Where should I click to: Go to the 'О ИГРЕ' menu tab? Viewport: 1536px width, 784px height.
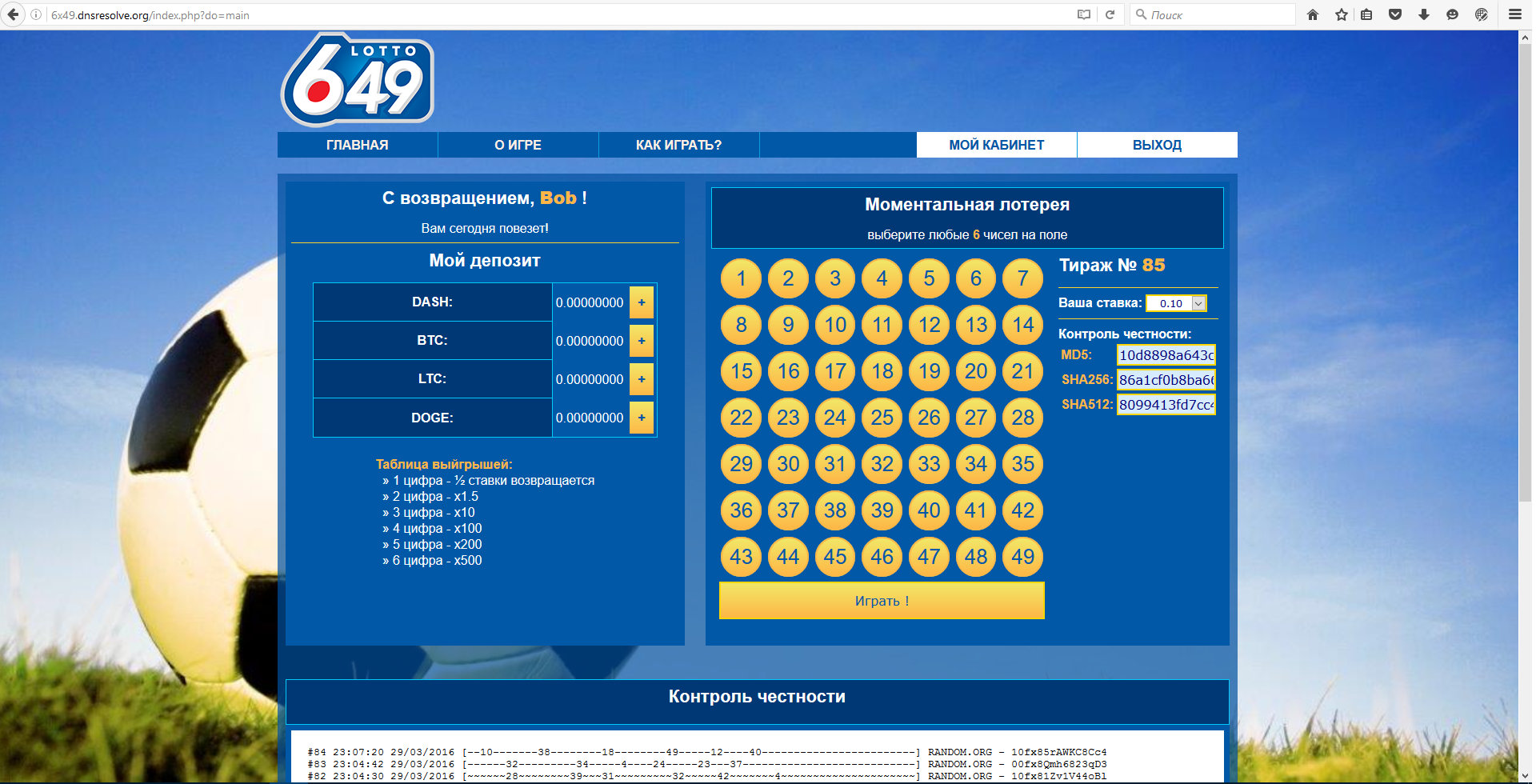518,145
